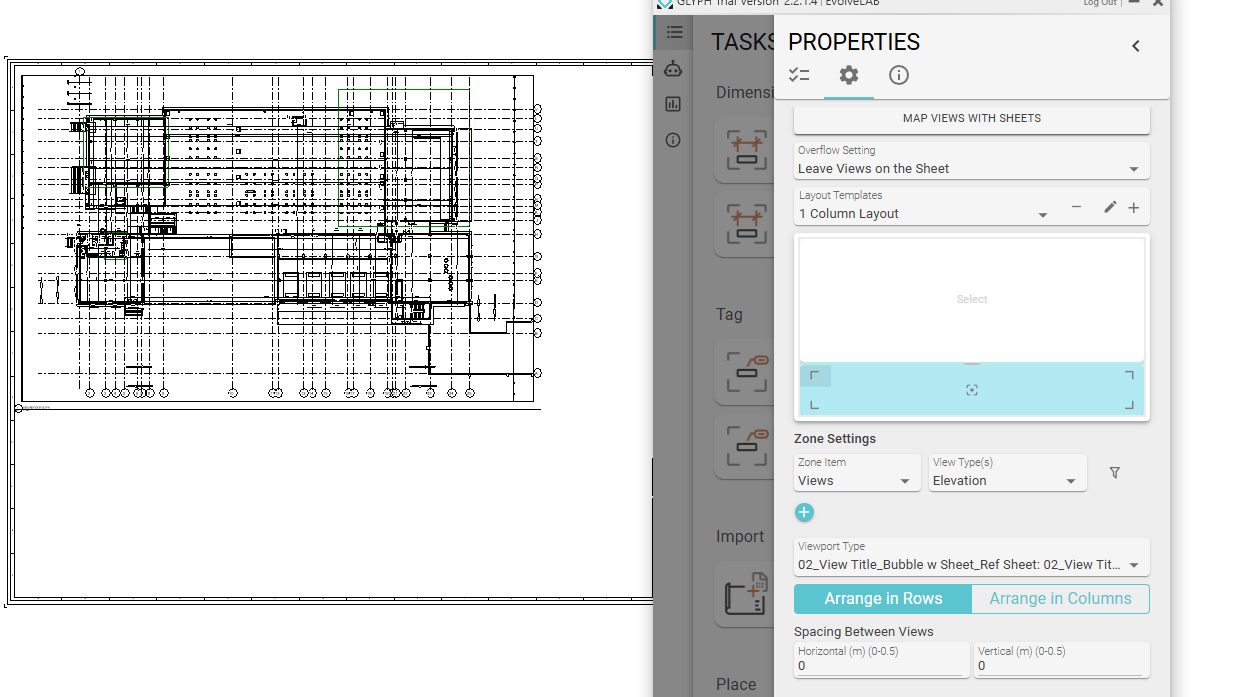Add zone item with teal plus button
This screenshot has width=1234, height=697.
[x=804, y=512]
